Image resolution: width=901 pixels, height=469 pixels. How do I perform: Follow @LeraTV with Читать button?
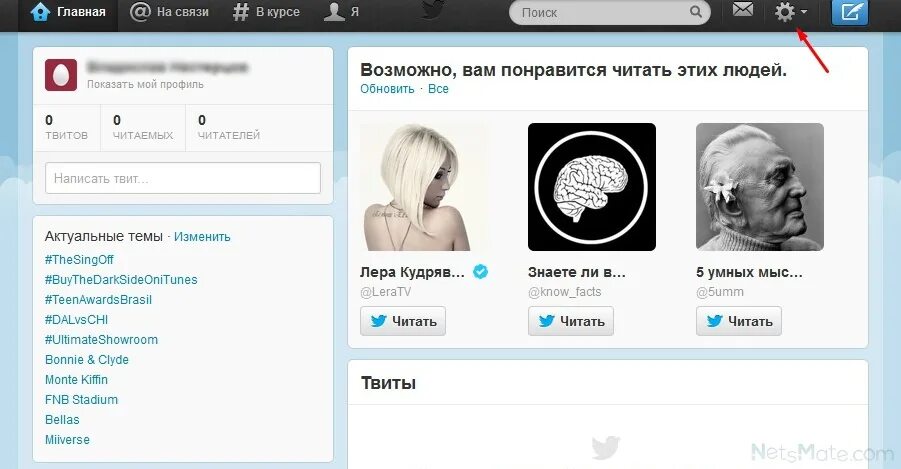click(403, 321)
